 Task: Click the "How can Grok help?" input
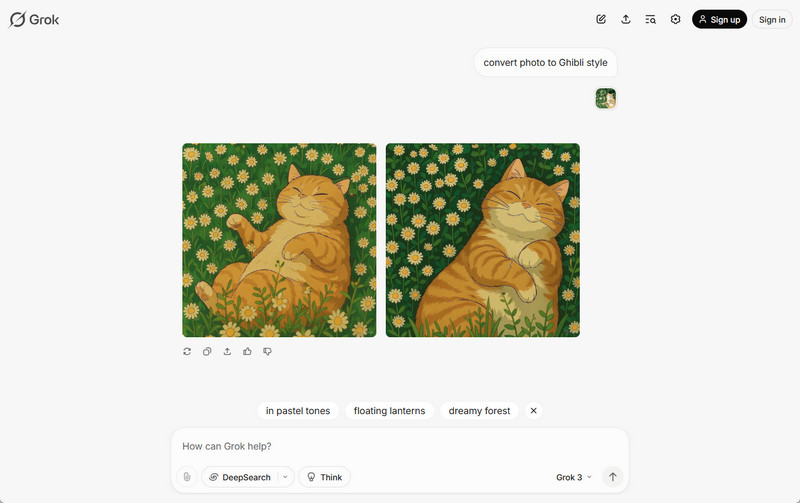coord(399,446)
